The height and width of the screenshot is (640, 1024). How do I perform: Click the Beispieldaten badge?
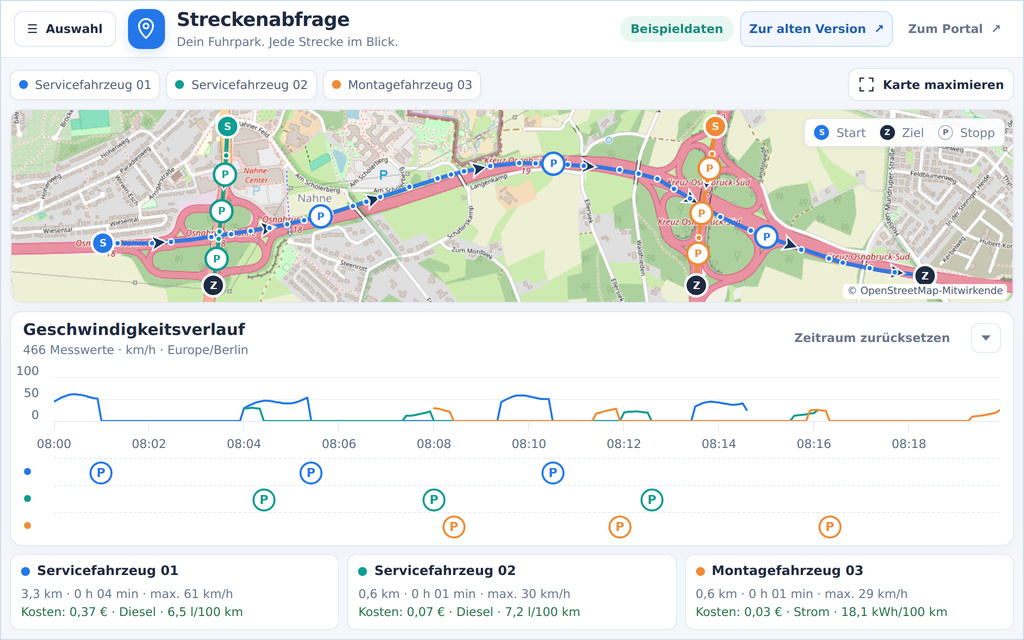click(677, 29)
